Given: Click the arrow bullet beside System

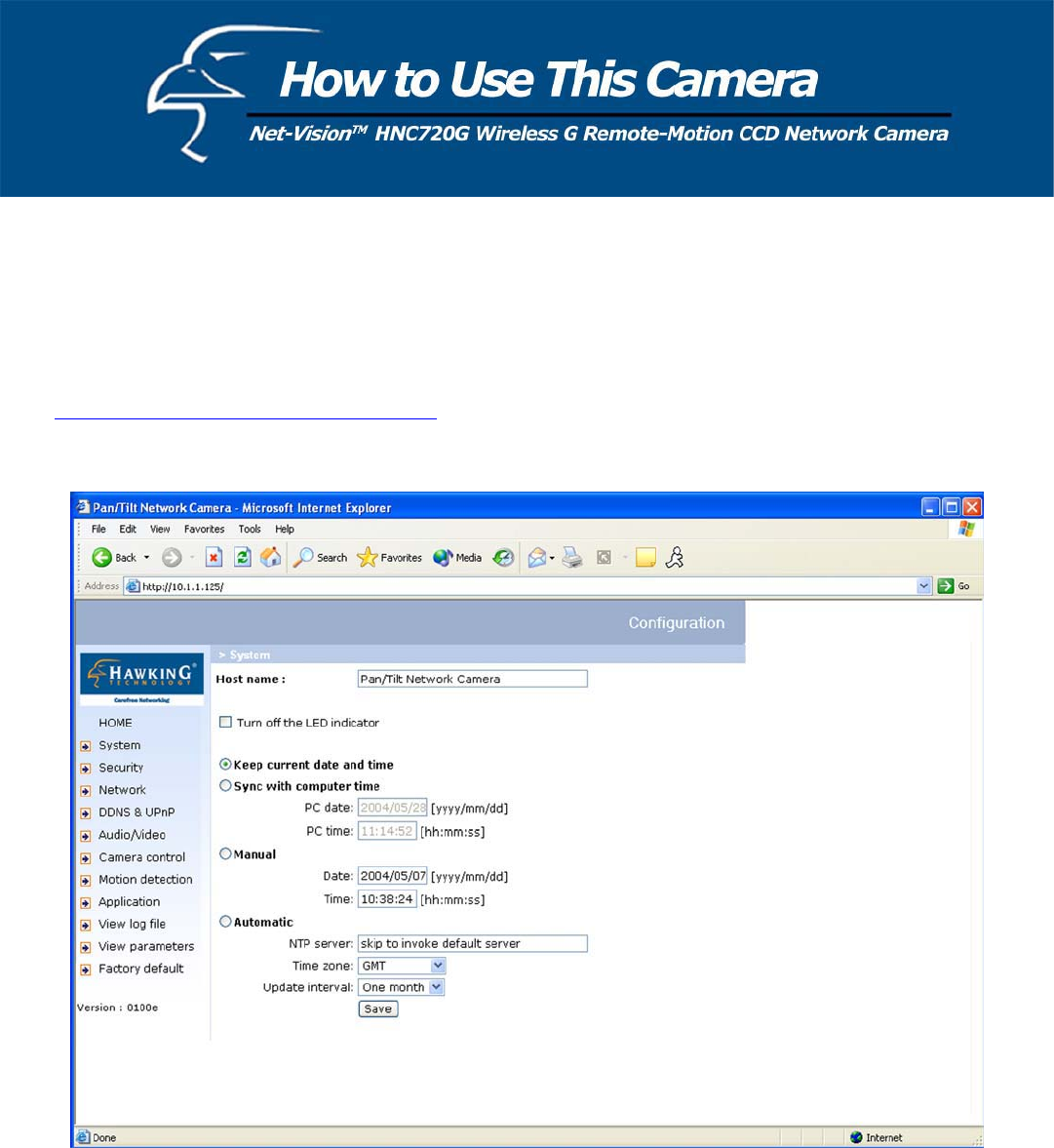Looking at the screenshot, I should tap(86, 746).
